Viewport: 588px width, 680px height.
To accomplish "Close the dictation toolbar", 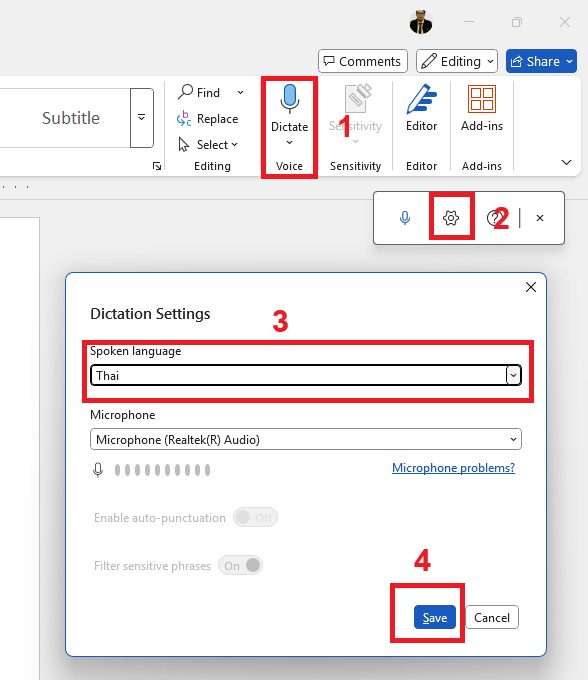I will pyautogui.click(x=540, y=218).
